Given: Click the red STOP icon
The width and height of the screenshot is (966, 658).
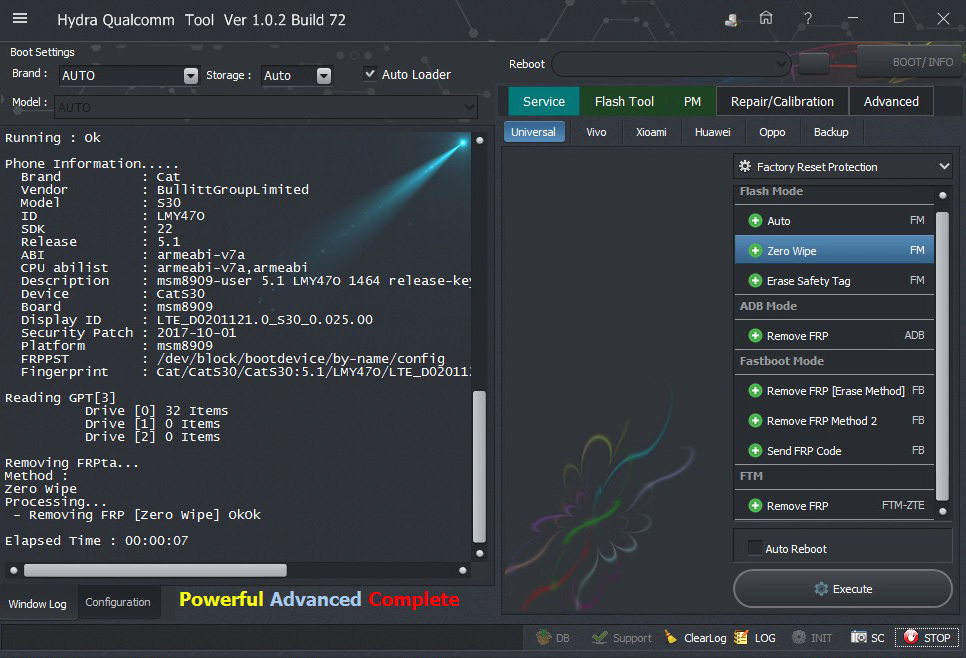Looking at the screenshot, I should (911, 637).
